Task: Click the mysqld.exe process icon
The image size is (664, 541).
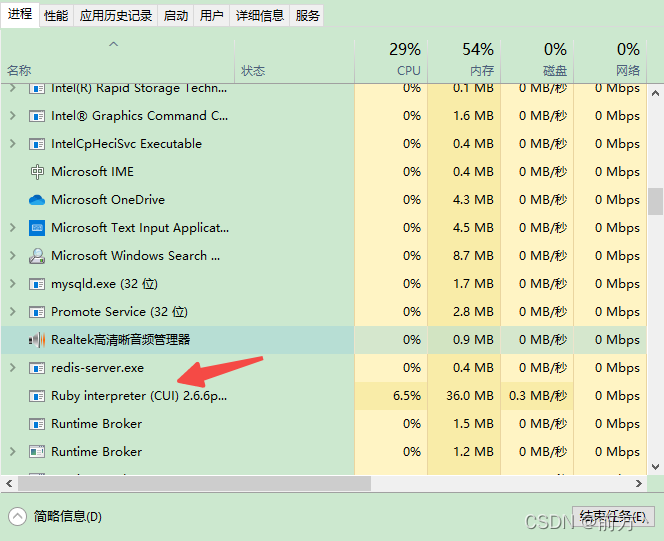Action: click(37, 284)
